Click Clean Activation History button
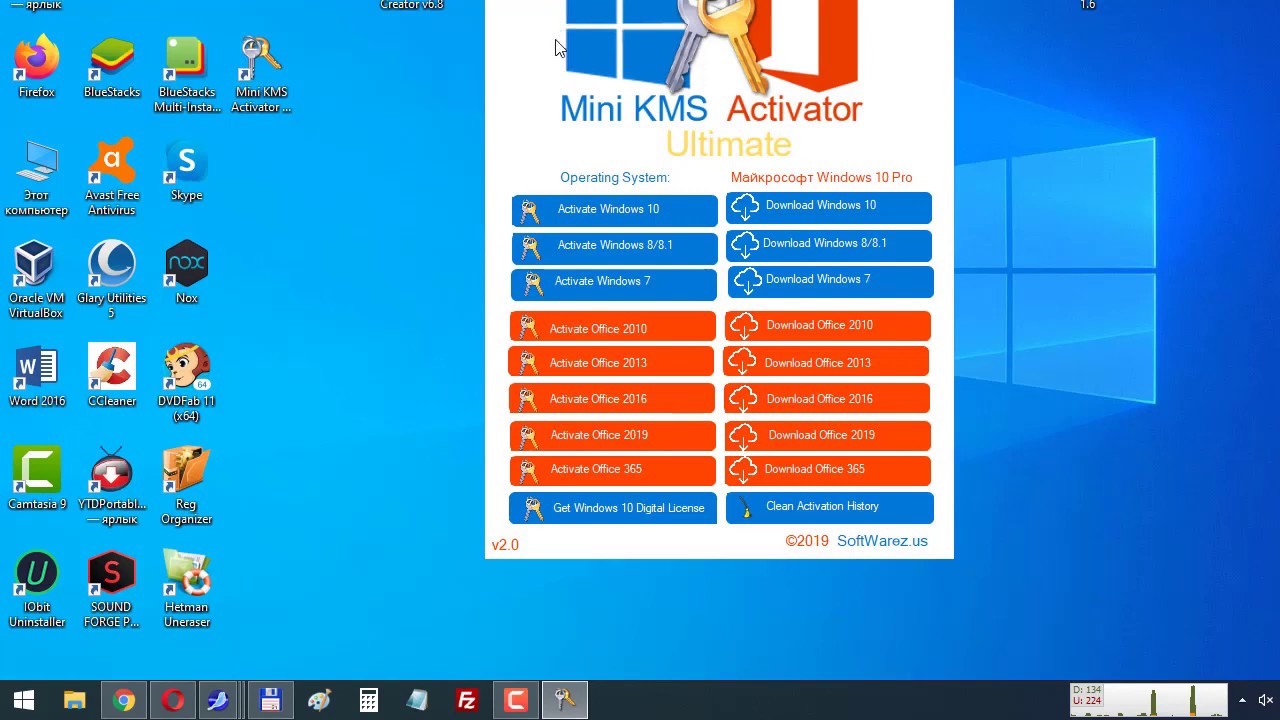The height and width of the screenshot is (720, 1280). [x=830, y=508]
